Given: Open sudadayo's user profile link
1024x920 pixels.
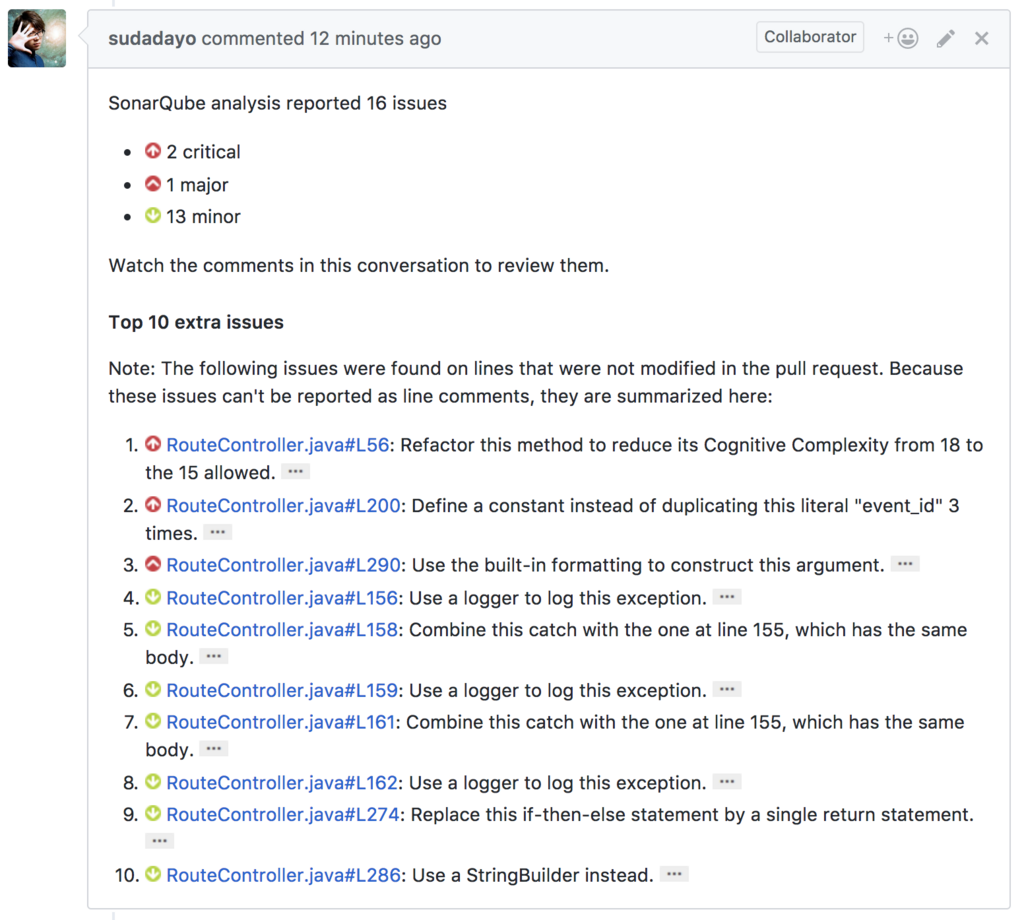Looking at the screenshot, I should 152,39.
